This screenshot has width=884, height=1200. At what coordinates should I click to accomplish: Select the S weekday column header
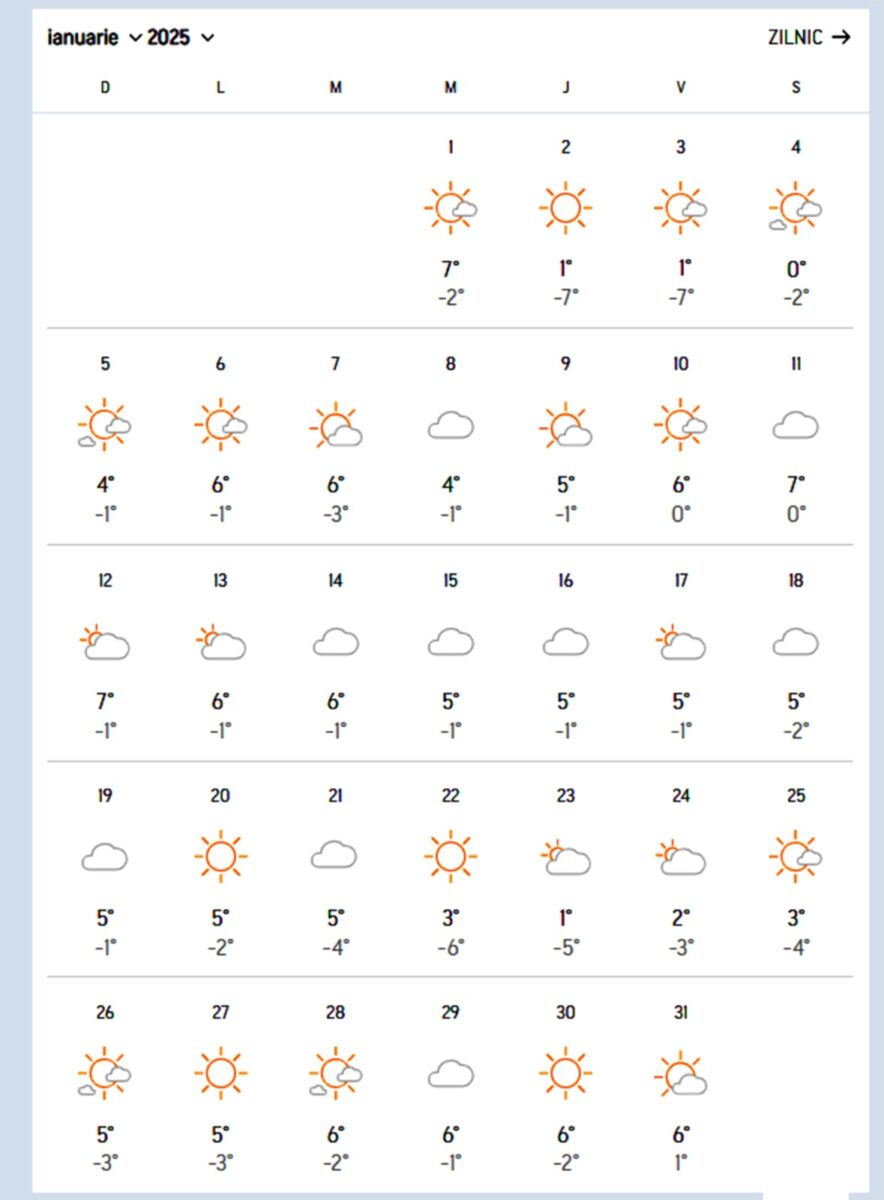(796, 87)
